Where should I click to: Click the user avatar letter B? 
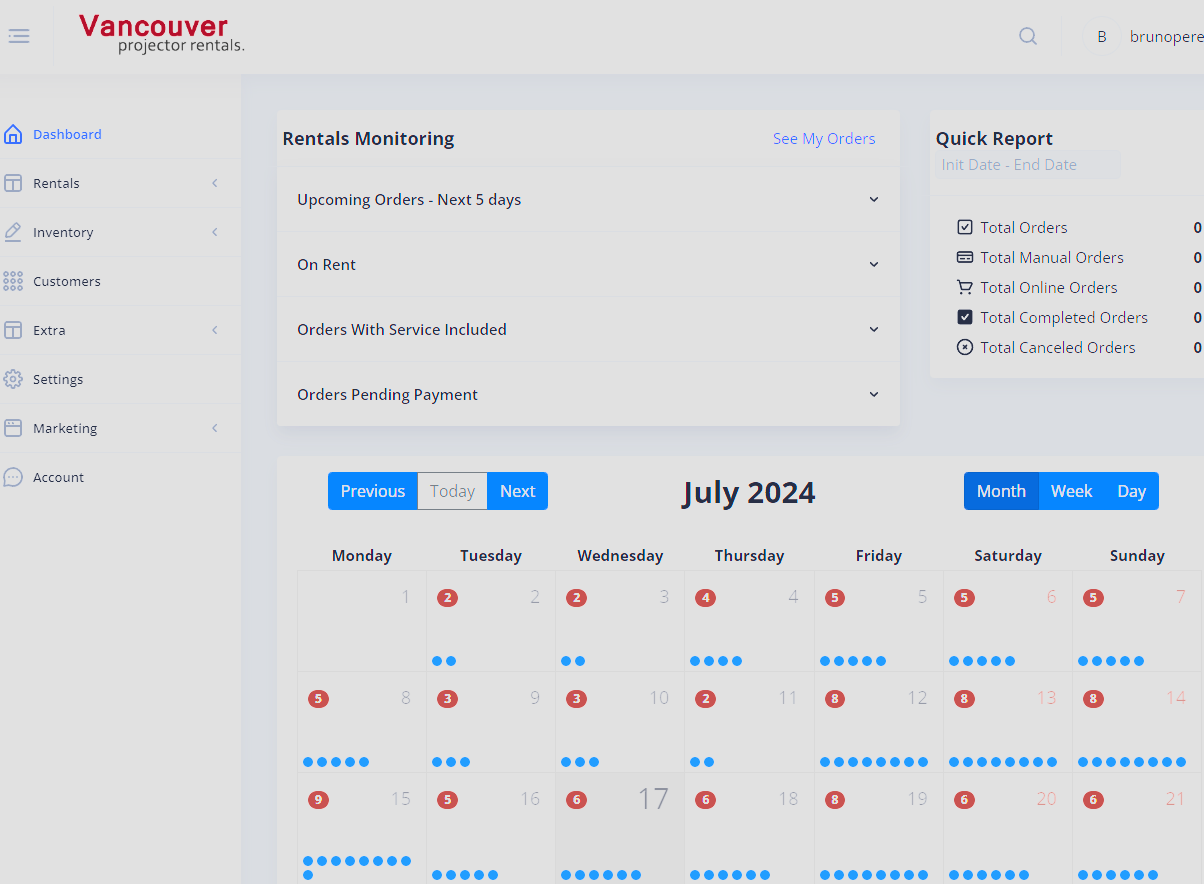(1101, 37)
